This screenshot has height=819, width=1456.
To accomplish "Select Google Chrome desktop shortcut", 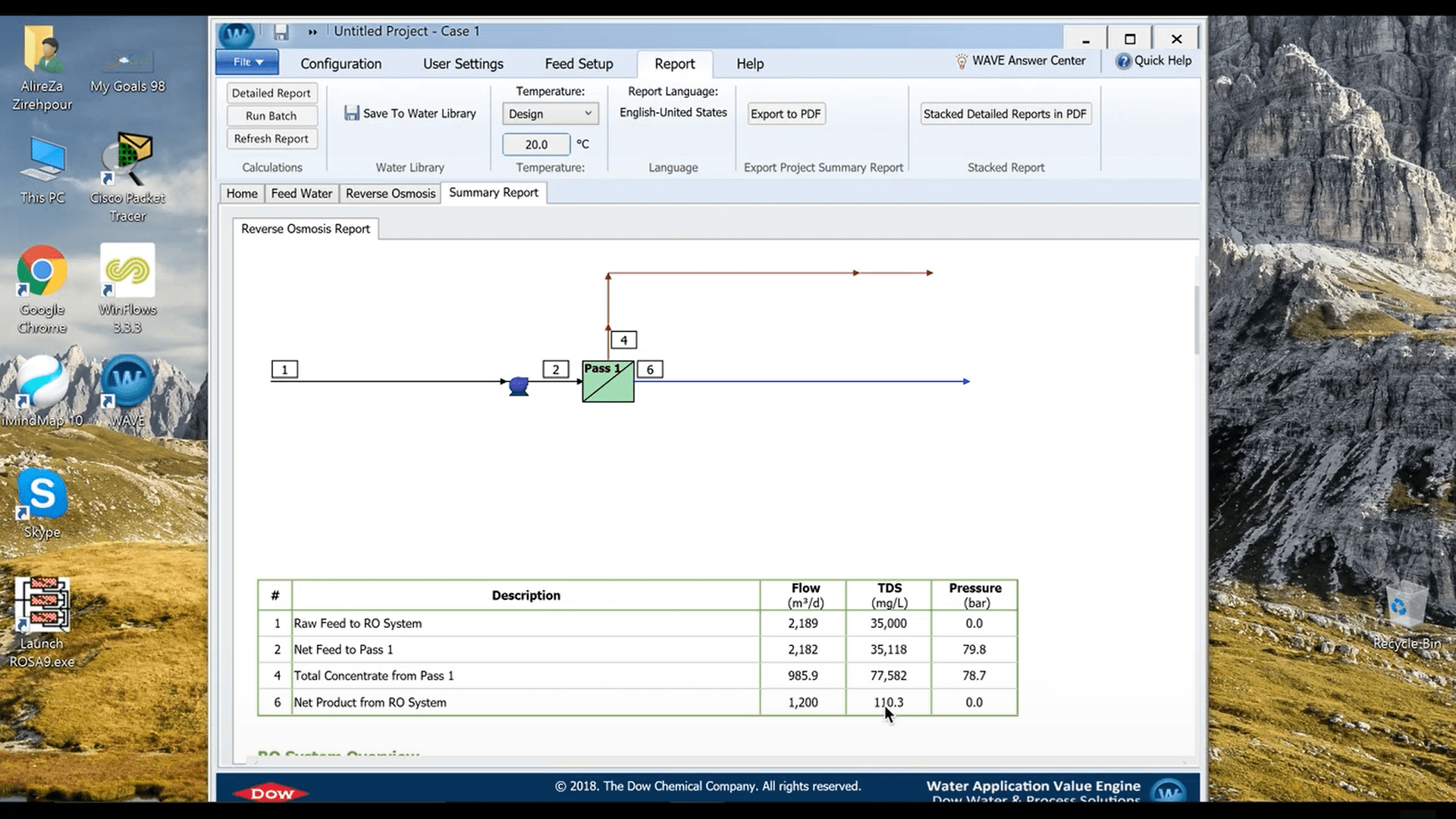I will tap(42, 290).
